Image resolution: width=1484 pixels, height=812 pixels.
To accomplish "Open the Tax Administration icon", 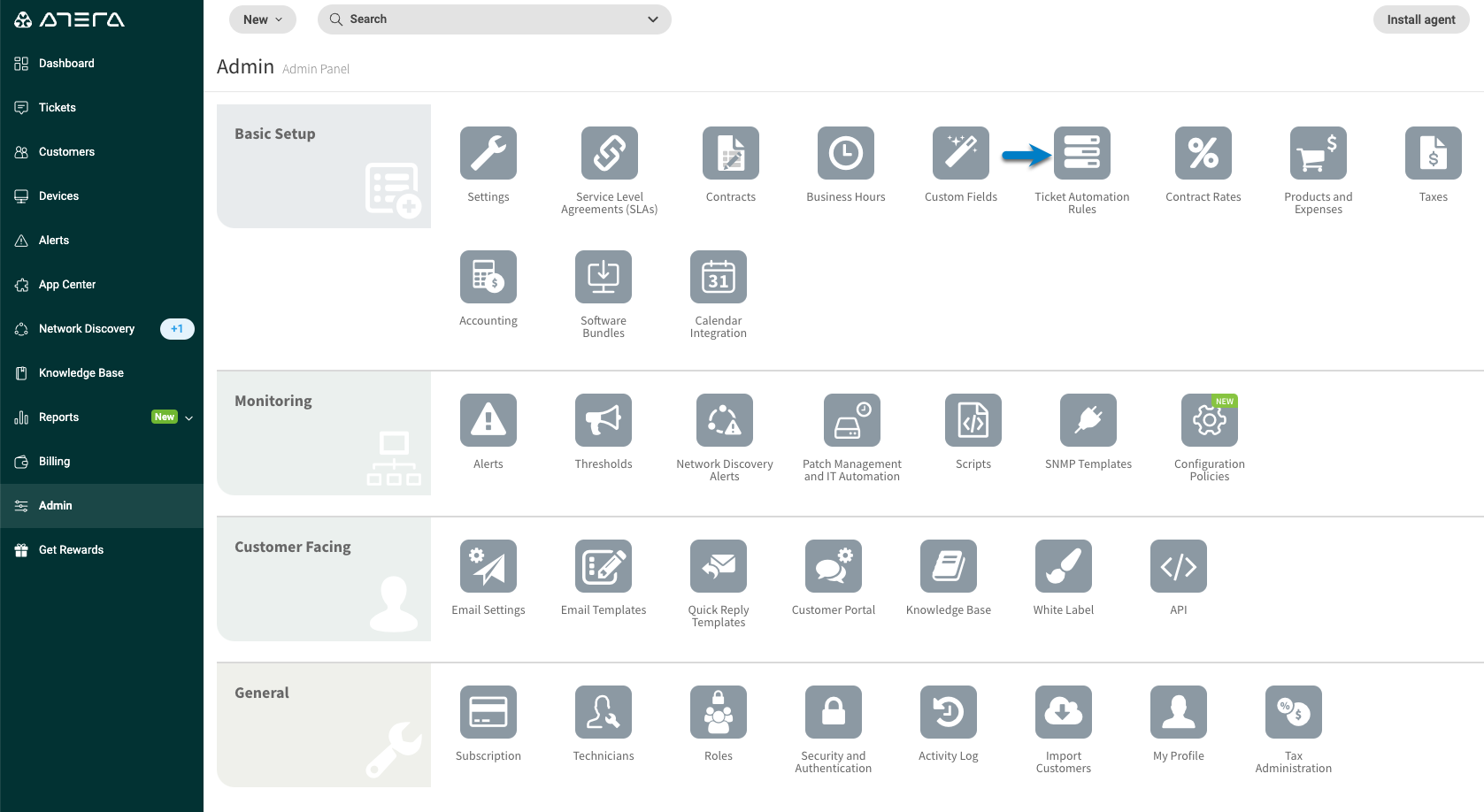I will 1294,712.
